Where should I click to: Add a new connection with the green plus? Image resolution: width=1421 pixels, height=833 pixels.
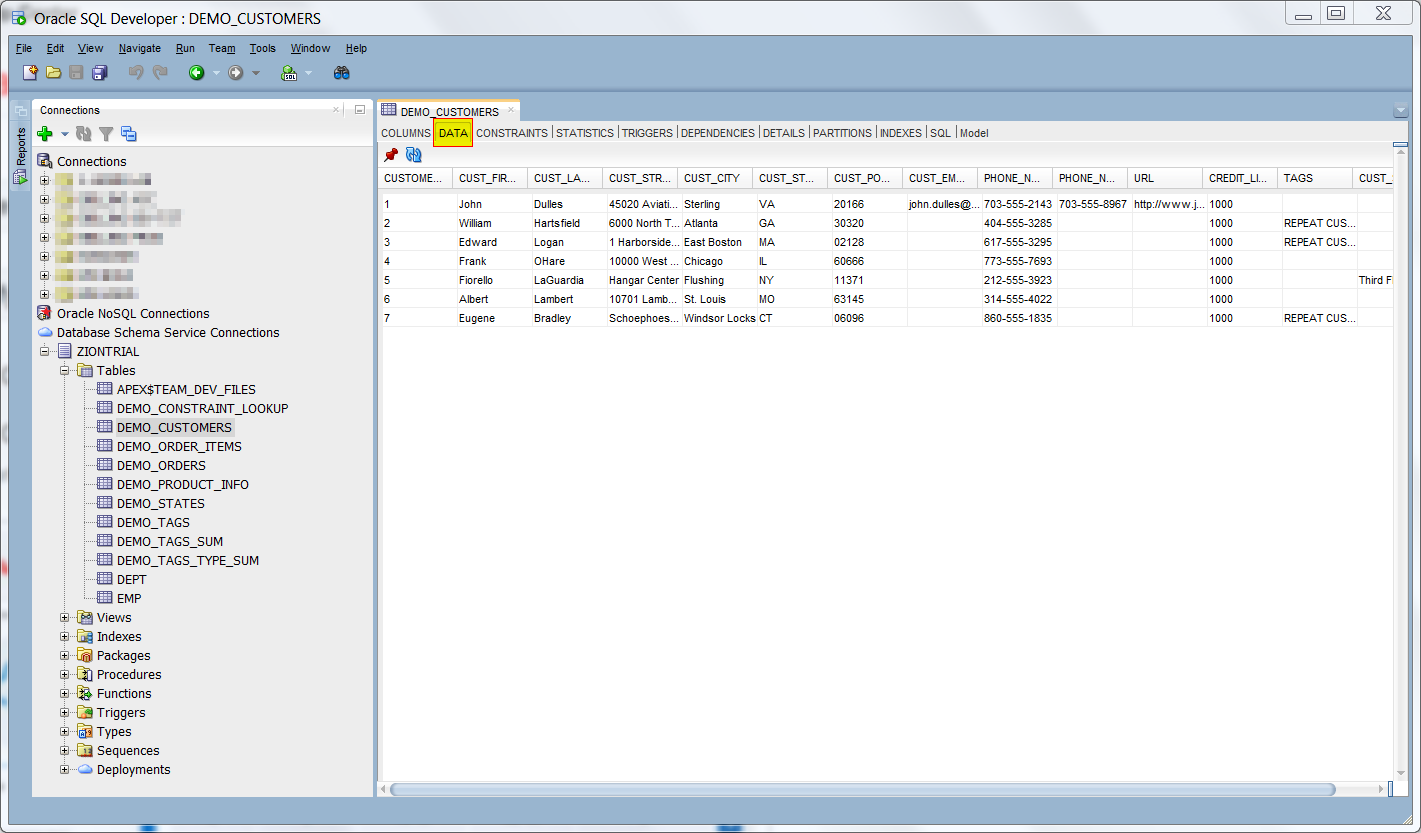(x=45, y=134)
